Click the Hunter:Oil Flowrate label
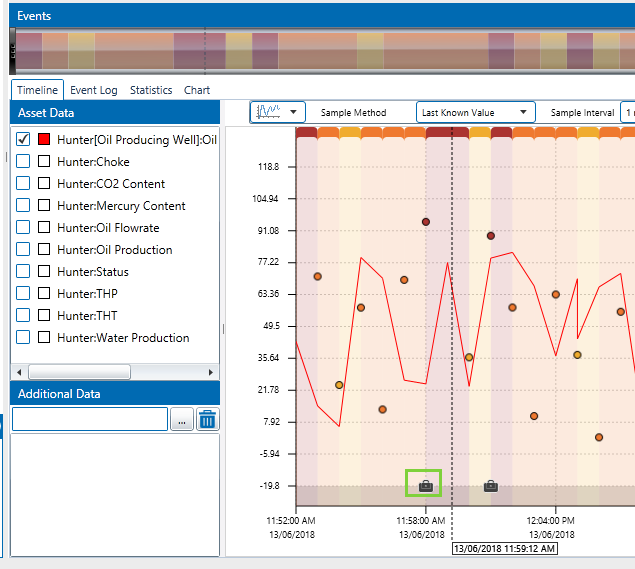Screen dimensions: 635x569 108,228
